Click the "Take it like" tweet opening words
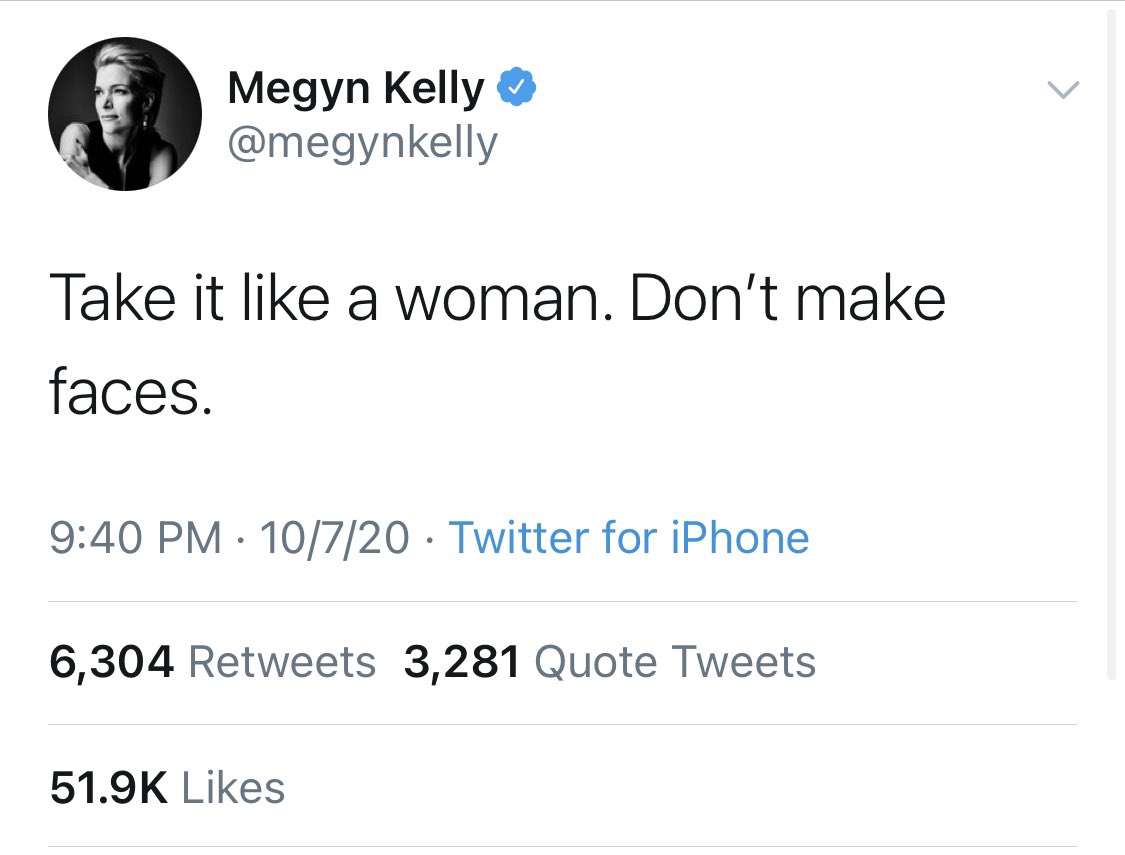This screenshot has width=1125, height=855. [x=189, y=298]
